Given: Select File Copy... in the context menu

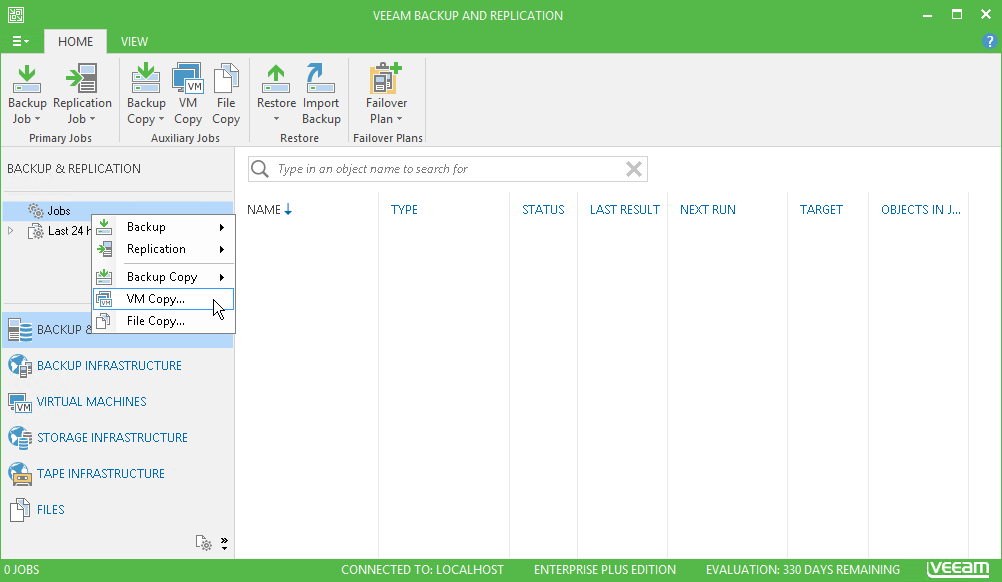Looking at the screenshot, I should coord(164,321).
